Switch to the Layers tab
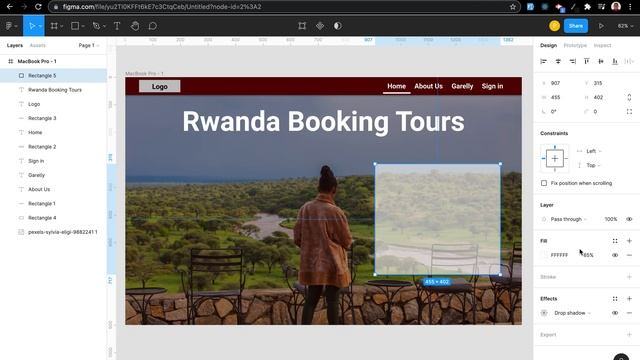 15,45
